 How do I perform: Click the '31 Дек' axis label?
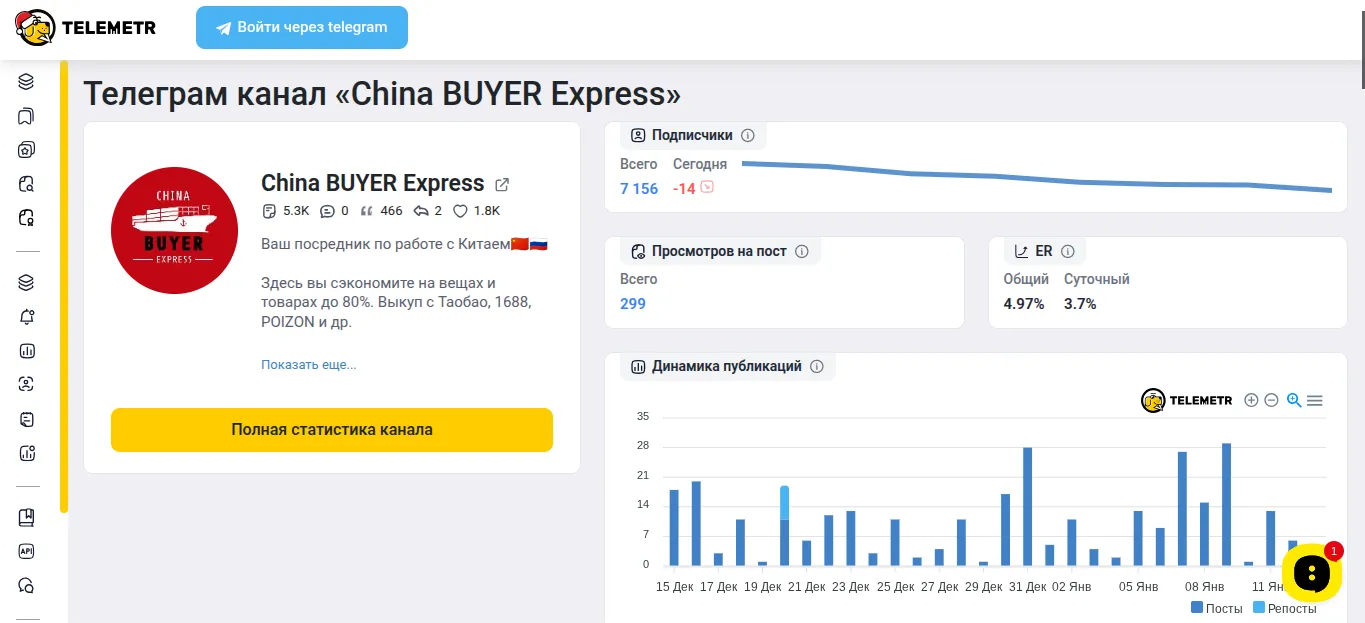tap(1027, 587)
